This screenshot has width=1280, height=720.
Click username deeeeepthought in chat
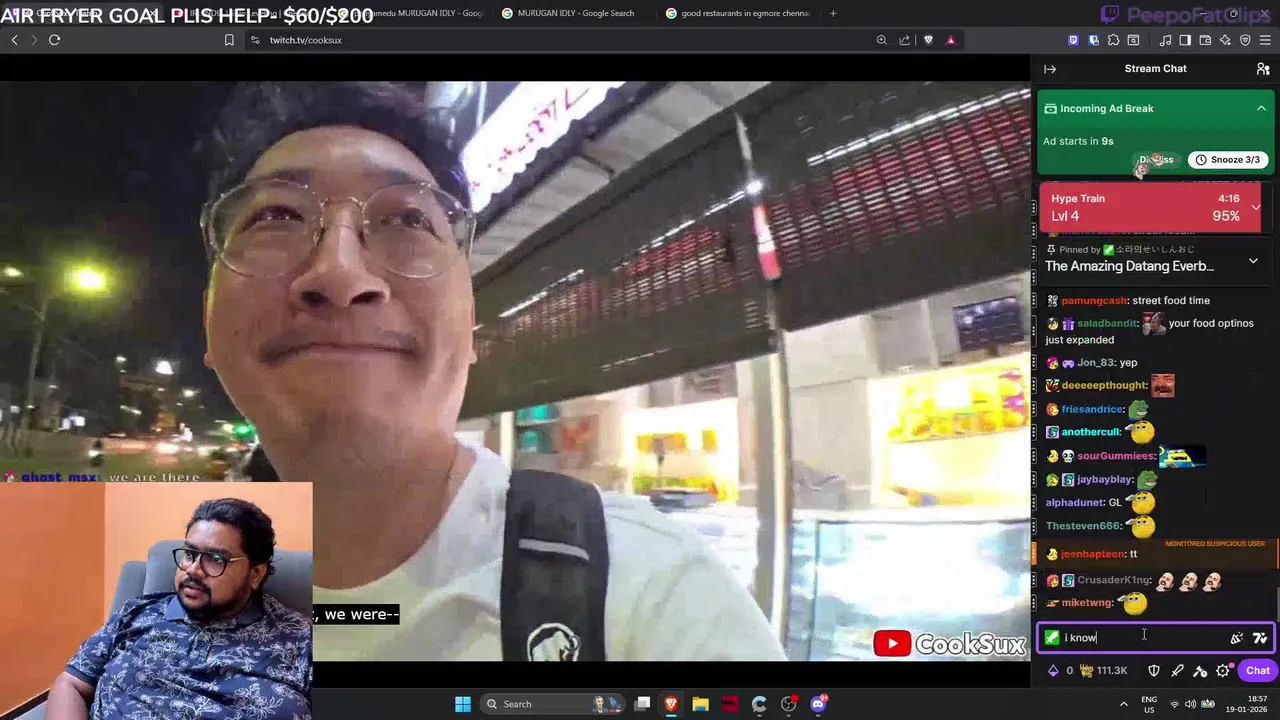coord(1104,385)
